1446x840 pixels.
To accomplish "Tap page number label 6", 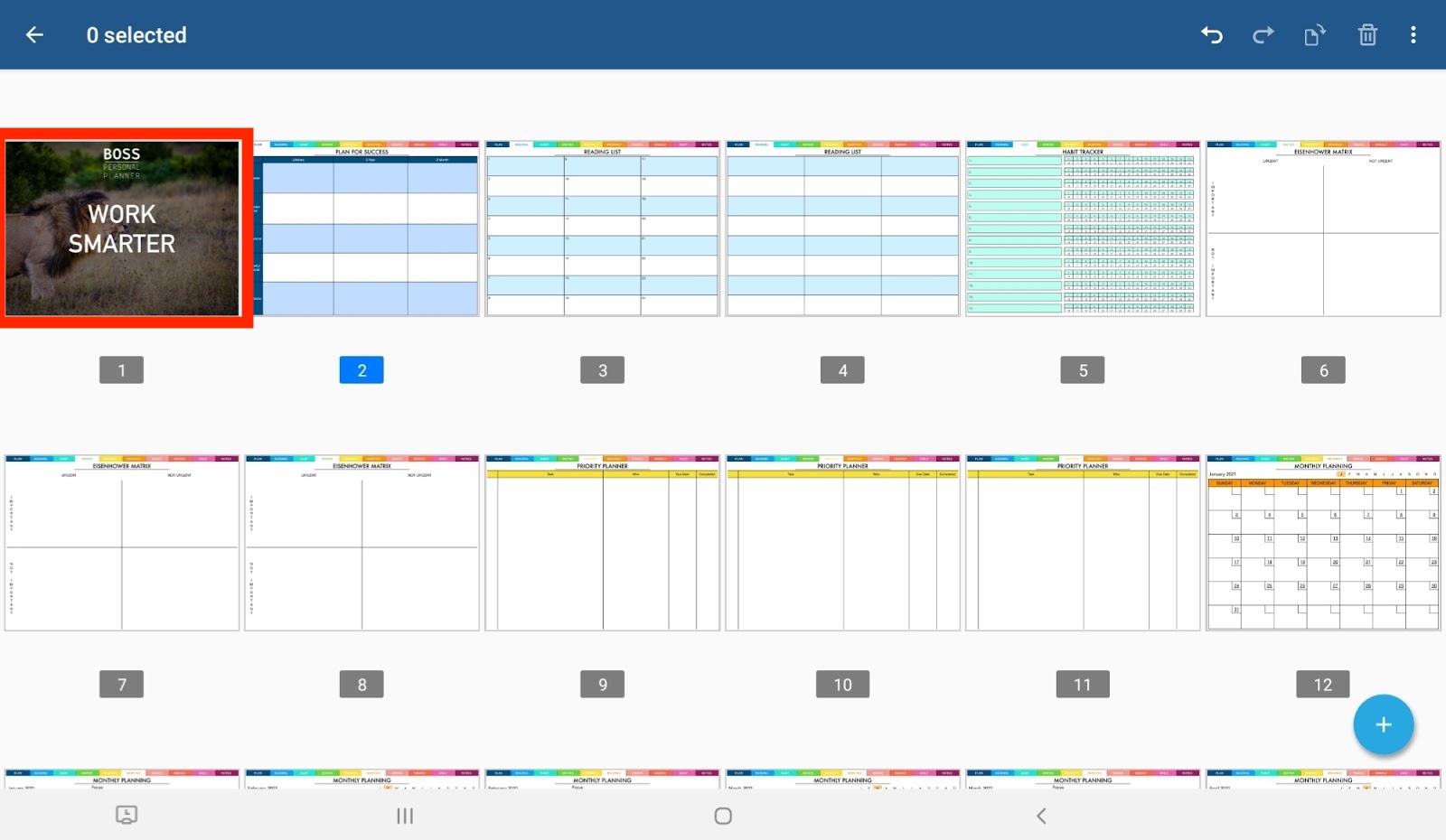I will click(1323, 370).
